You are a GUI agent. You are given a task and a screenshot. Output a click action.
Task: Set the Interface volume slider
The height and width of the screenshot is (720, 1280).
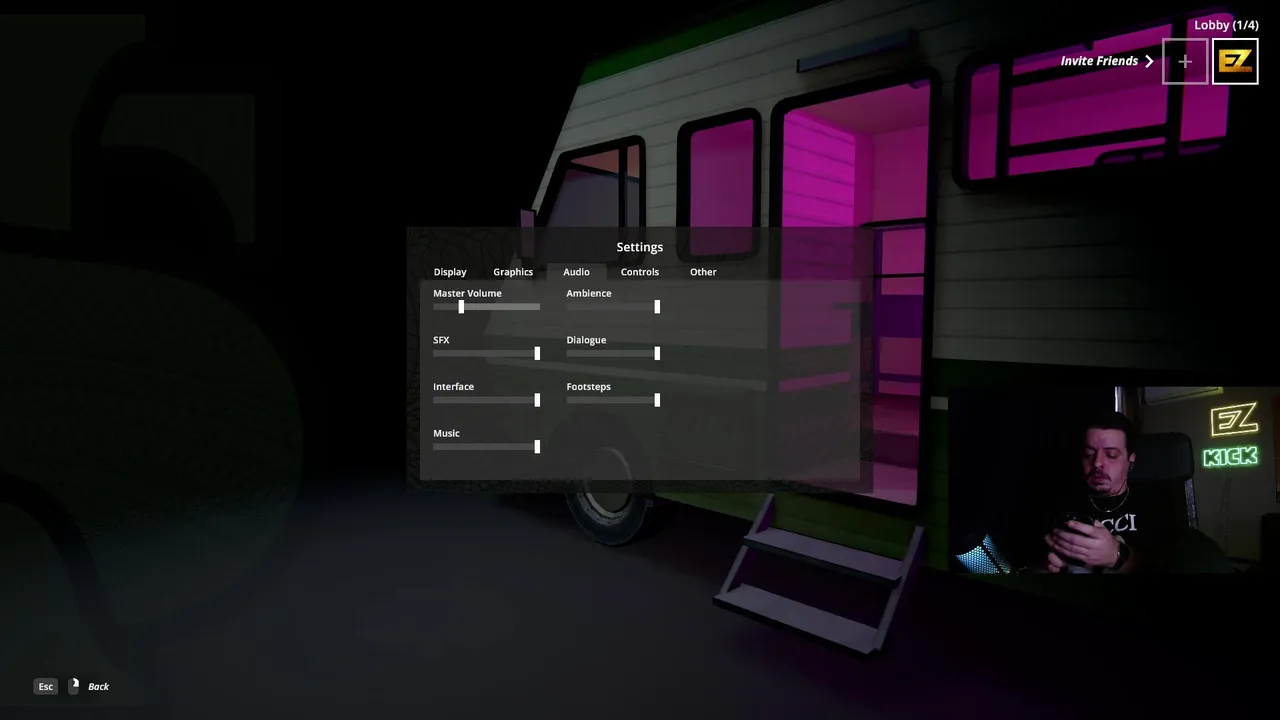coord(486,400)
